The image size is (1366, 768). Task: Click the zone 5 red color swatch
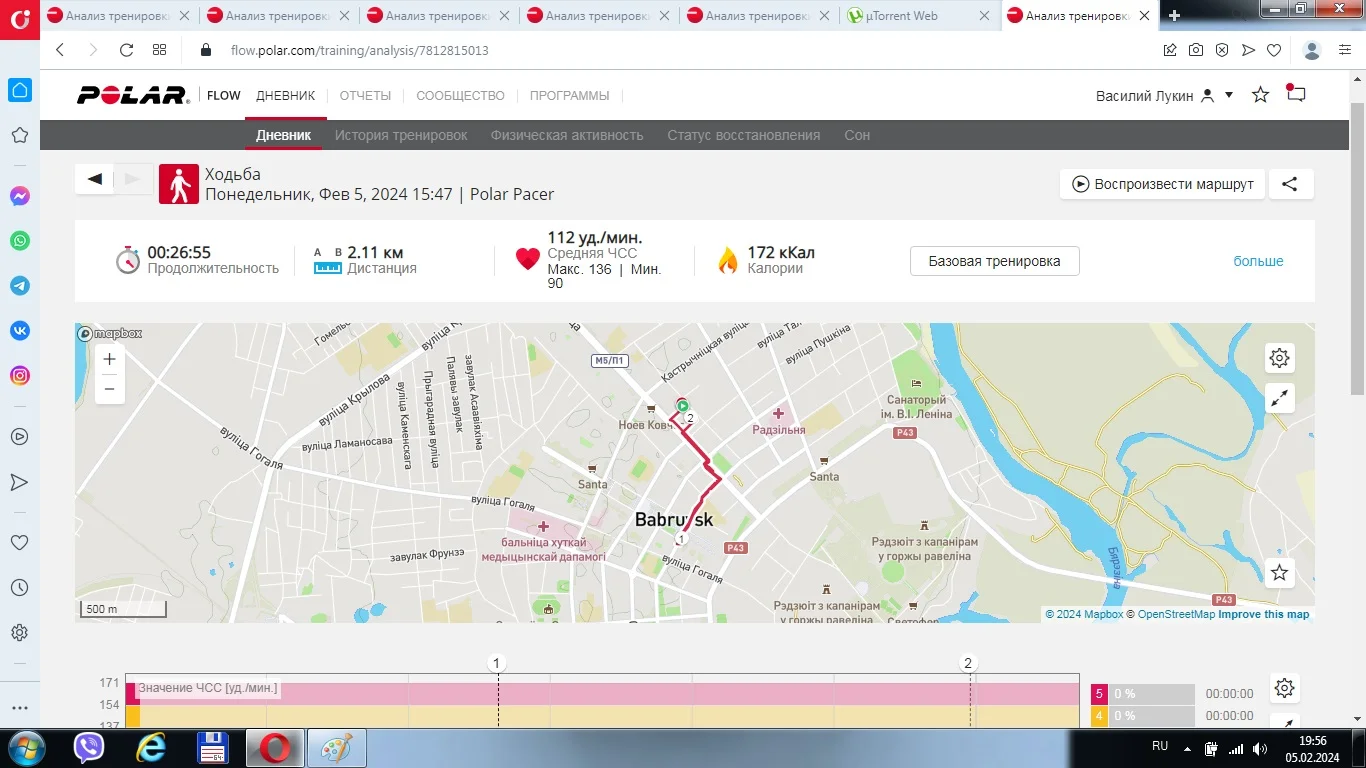pyautogui.click(x=1099, y=694)
